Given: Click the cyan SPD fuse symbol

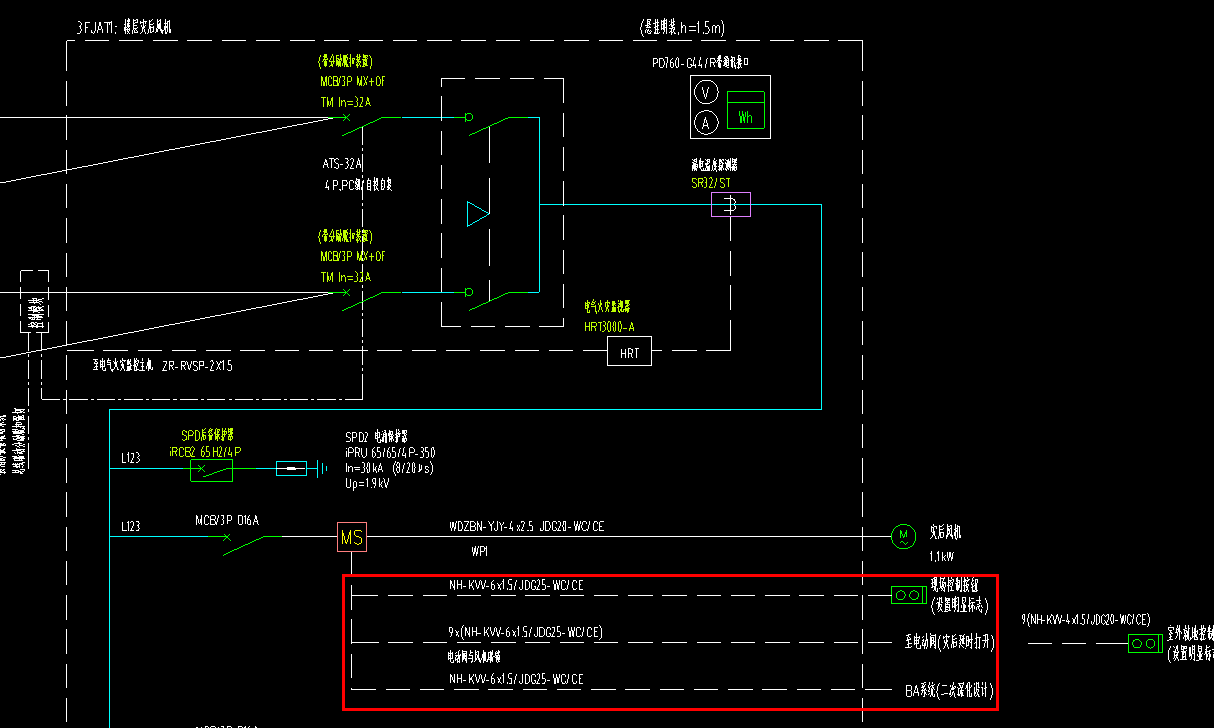Looking at the screenshot, I should click(x=291, y=468).
